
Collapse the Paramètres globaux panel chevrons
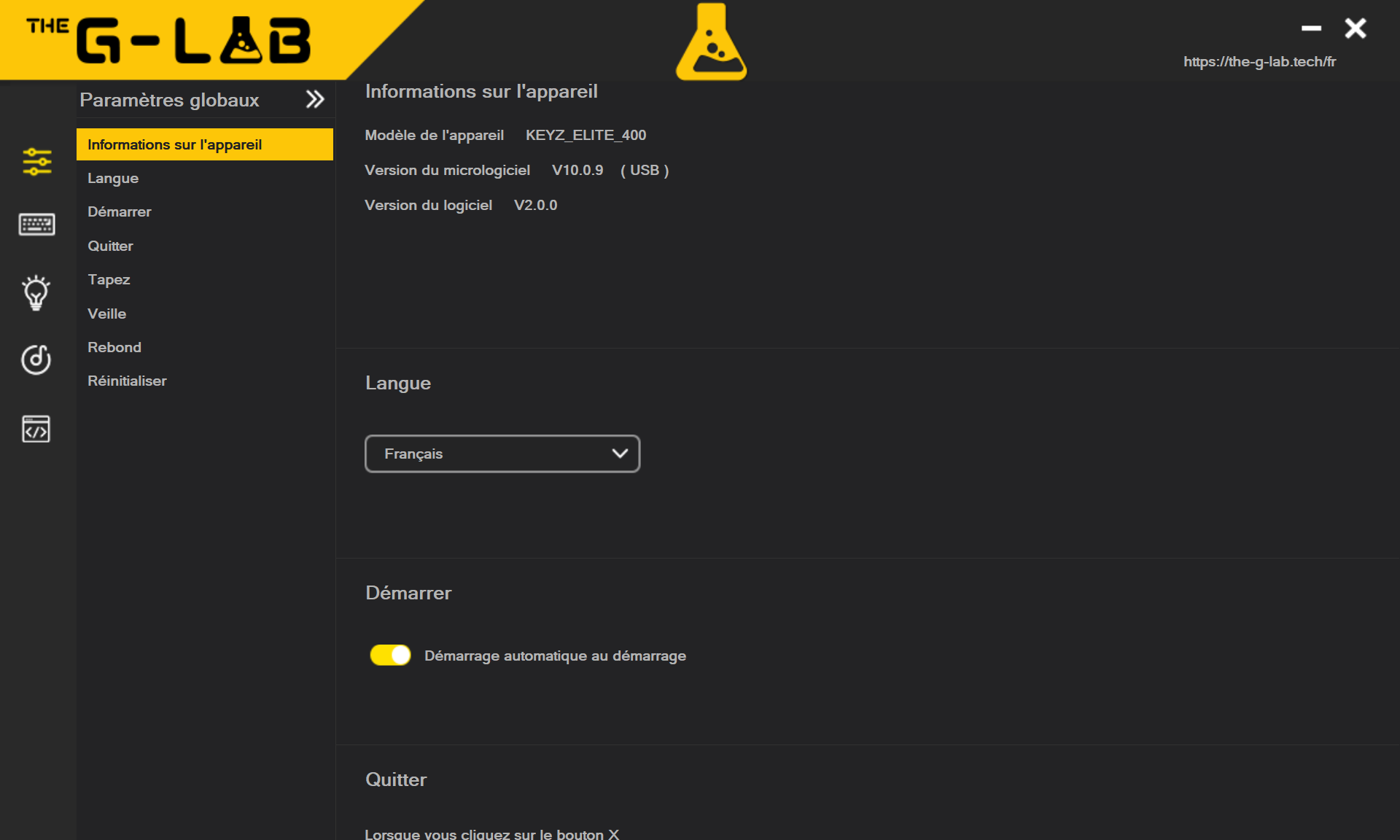tap(315, 99)
